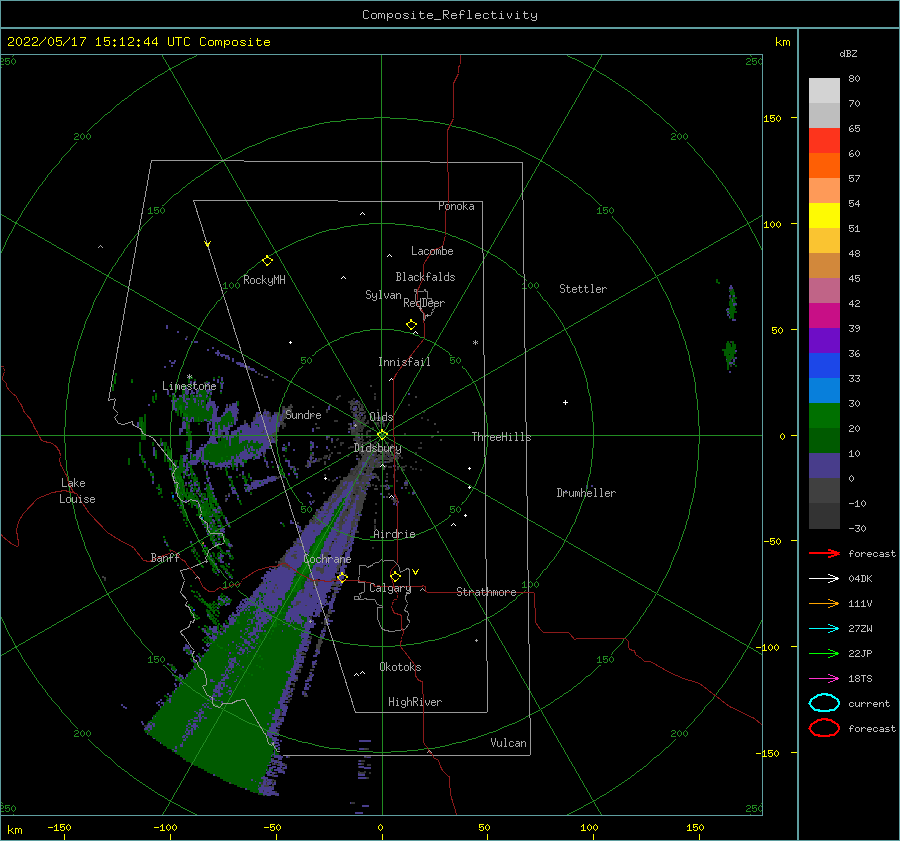Click the green 22JP arrow icon

point(824,653)
